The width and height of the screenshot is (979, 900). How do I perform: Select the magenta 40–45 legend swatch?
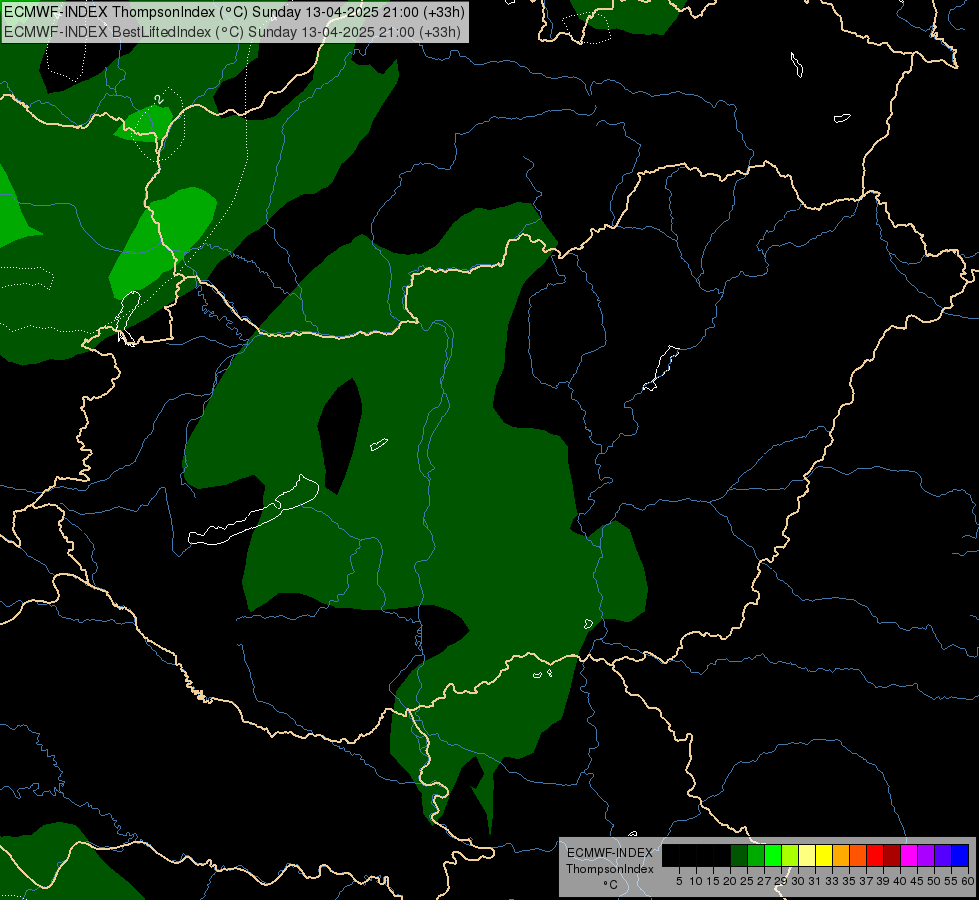(909, 855)
